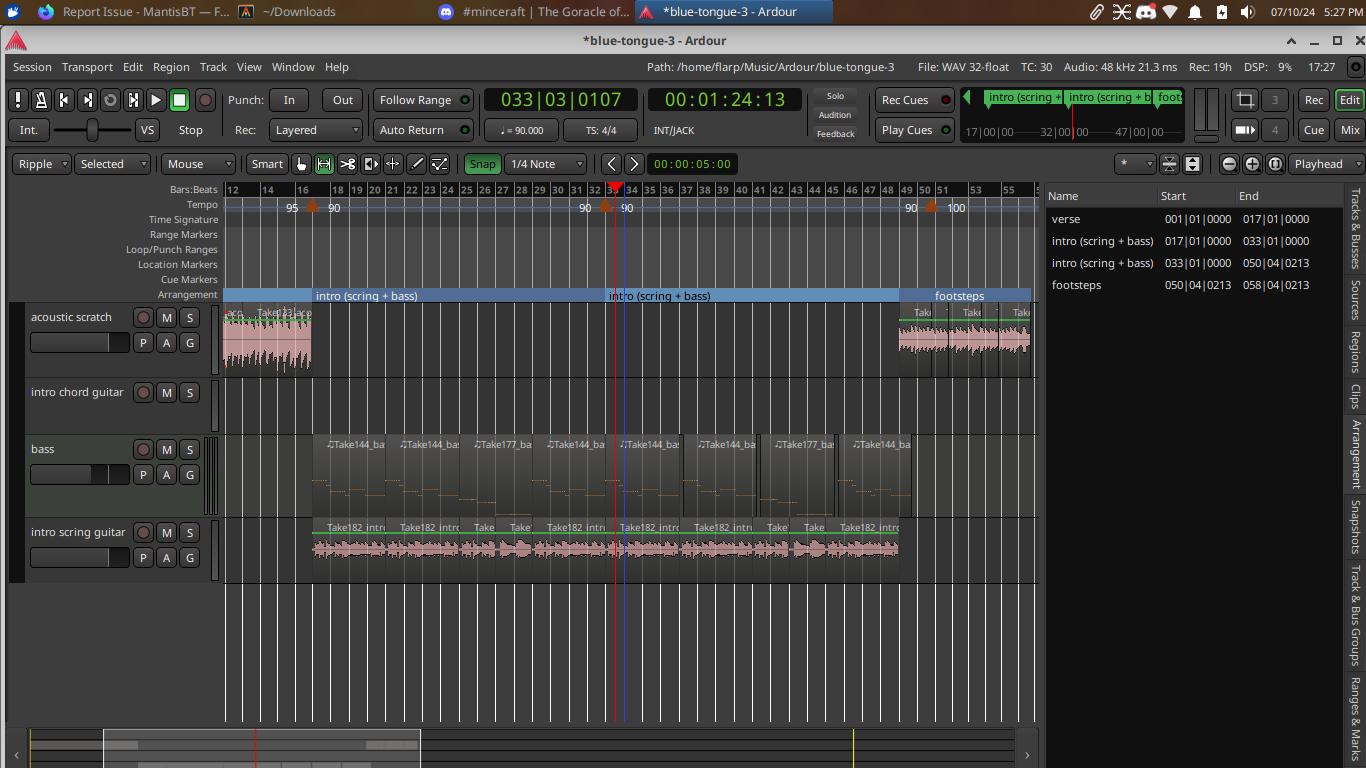The width and height of the screenshot is (1366, 768).
Task: Arm record on intro scring guitar track
Action: (143, 533)
